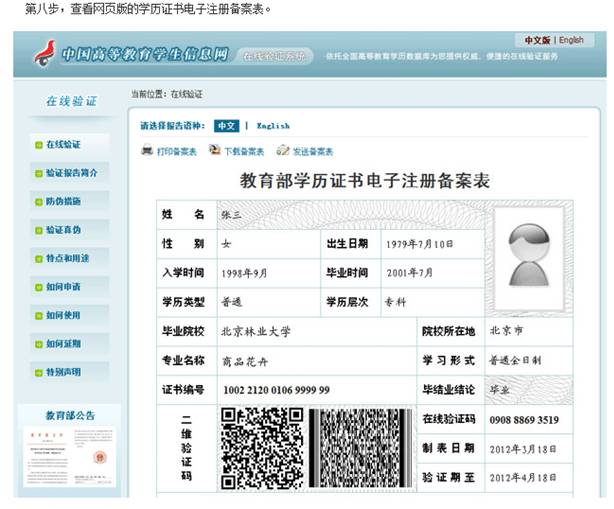The image size is (614, 509).
Task: Click the printer icon for 打印备案表
Action: click(x=147, y=150)
